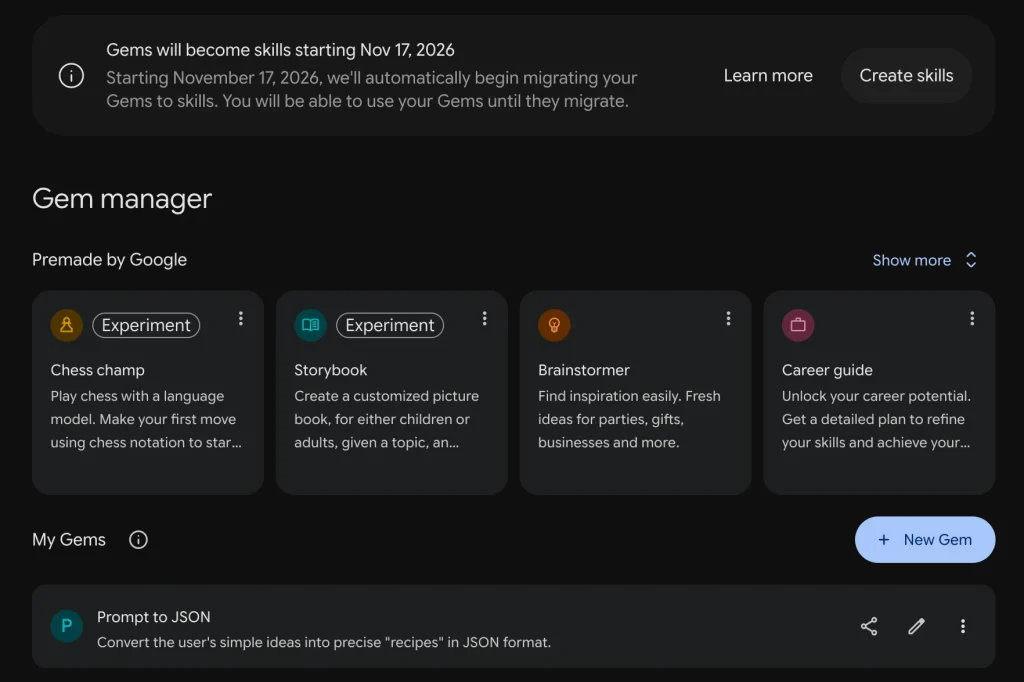Click the info icon in the migration banner
This screenshot has height=682, width=1024.
click(x=71, y=76)
